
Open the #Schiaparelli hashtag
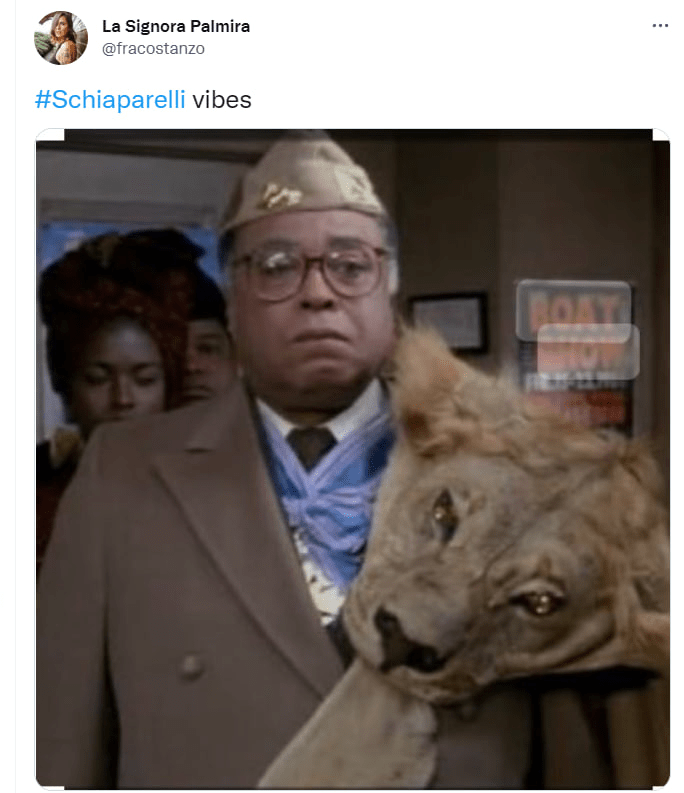110,100
